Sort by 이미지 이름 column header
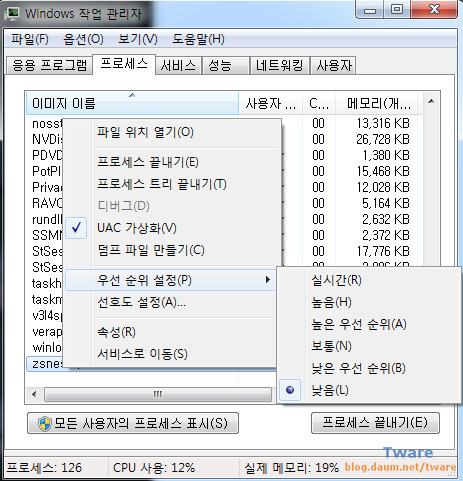463x481 pixels. click(132, 103)
